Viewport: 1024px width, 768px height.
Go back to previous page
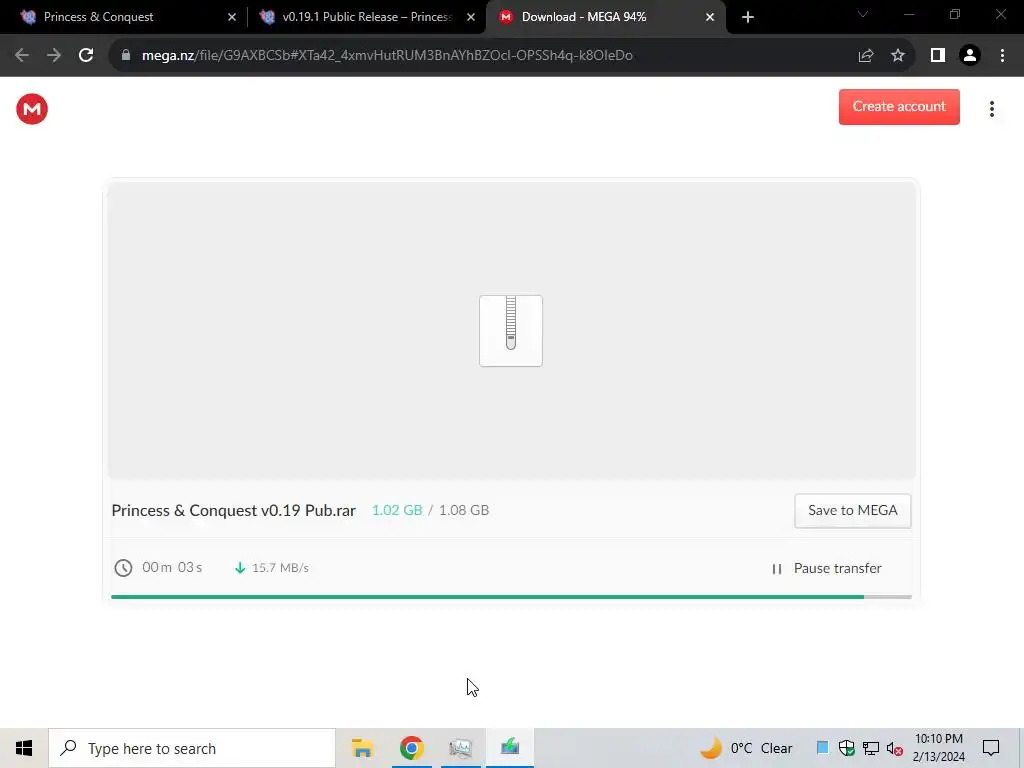(22, 56)
